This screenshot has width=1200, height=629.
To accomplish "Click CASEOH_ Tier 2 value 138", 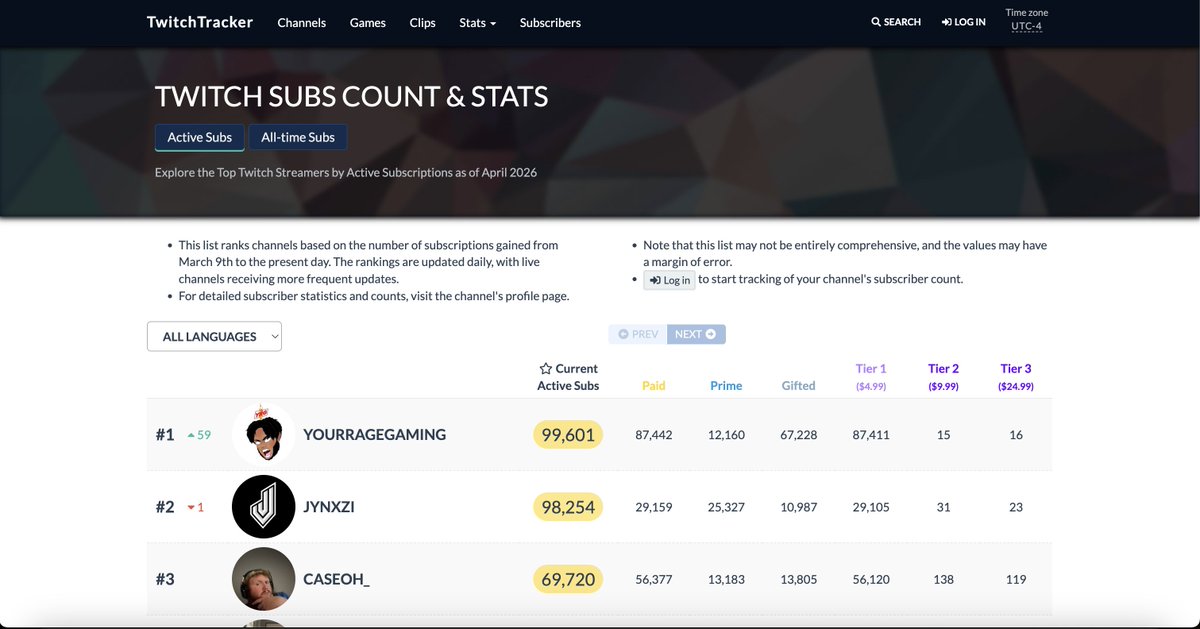I will [944, 579].
